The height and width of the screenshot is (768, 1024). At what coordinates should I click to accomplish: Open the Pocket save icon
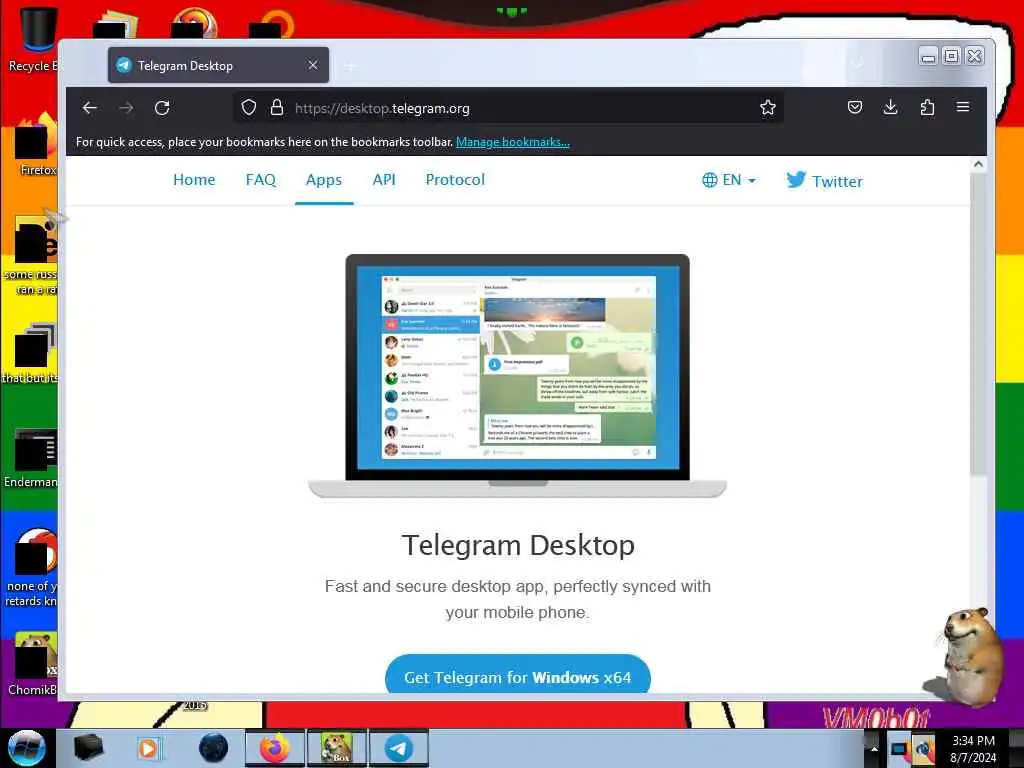pos(854,107)
